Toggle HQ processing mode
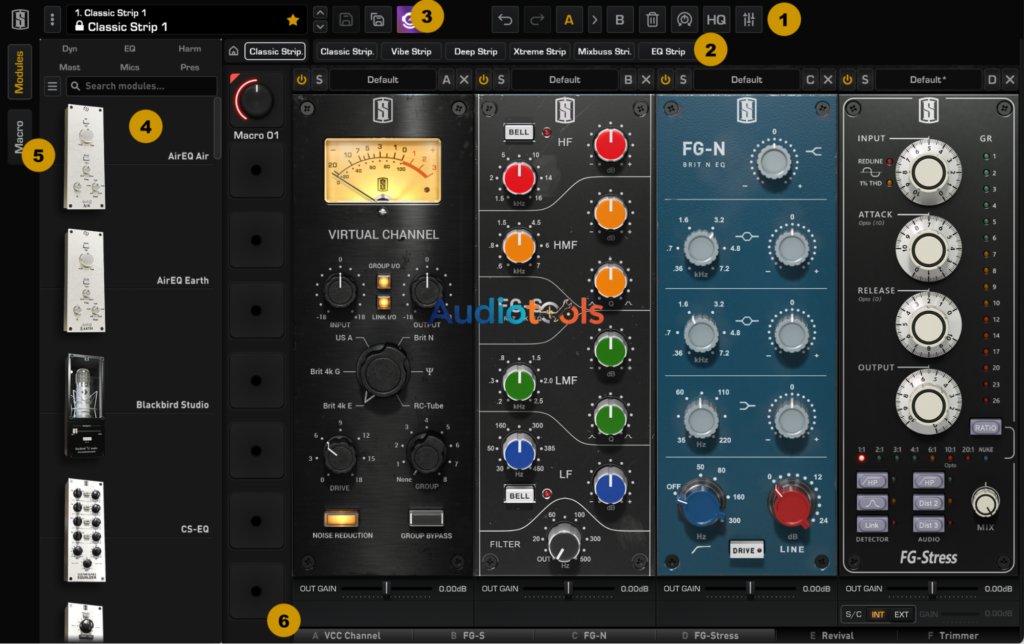 point(717,19)
